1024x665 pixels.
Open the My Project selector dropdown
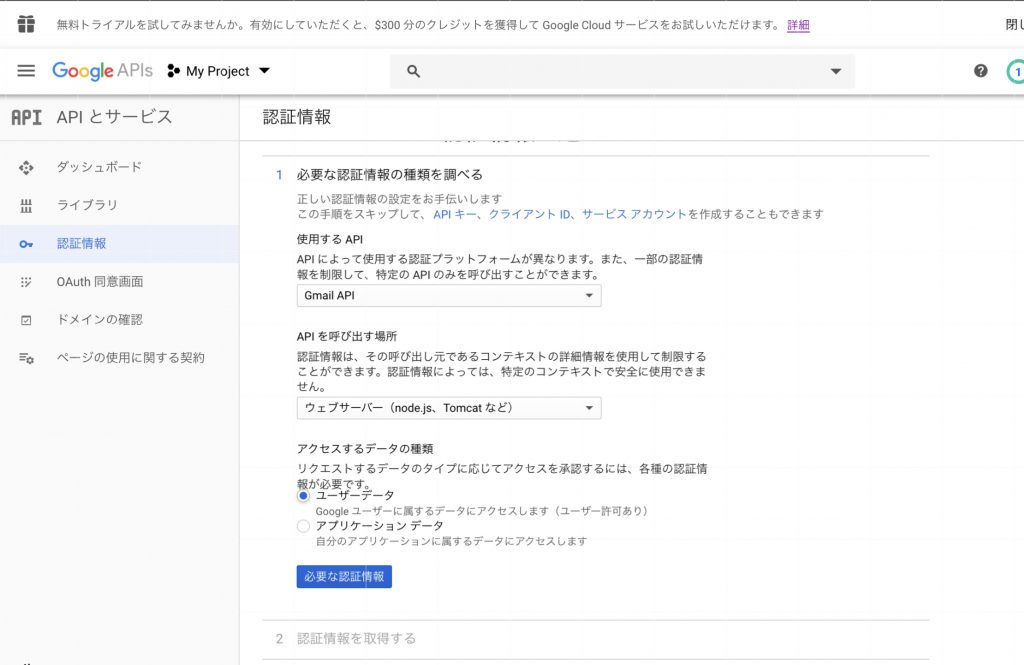pos(218,71)
